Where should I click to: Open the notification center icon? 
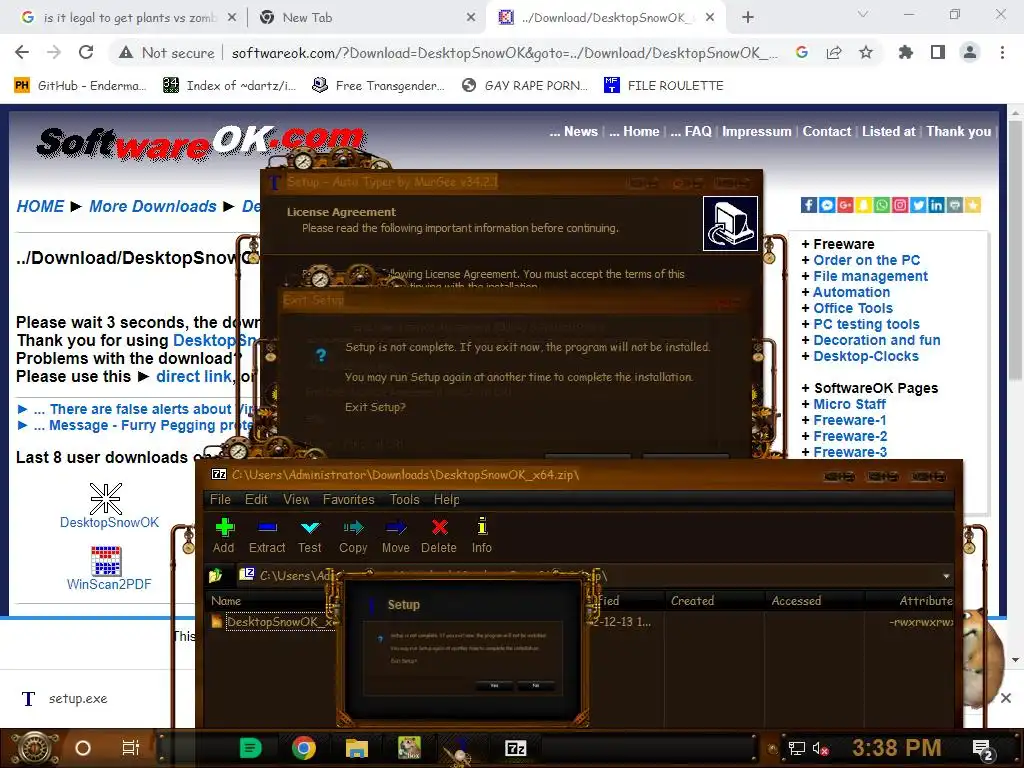click(x=982, y=748)
